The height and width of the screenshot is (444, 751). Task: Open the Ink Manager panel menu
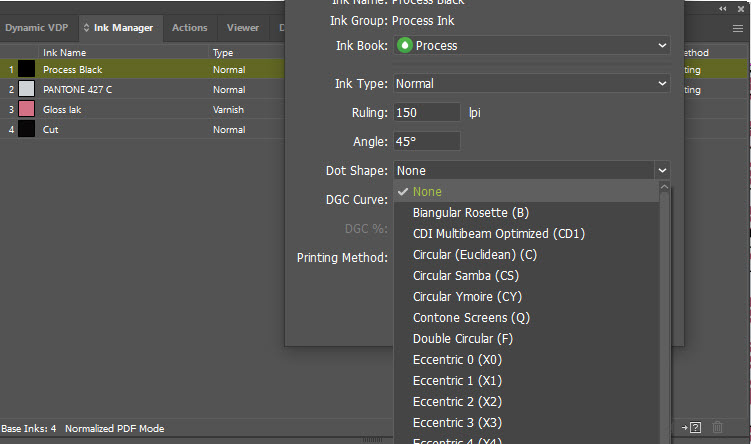click(737, 28)
